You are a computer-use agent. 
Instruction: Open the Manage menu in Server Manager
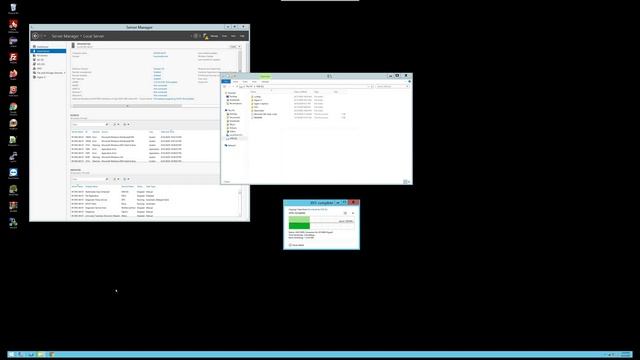click(214, 36)
